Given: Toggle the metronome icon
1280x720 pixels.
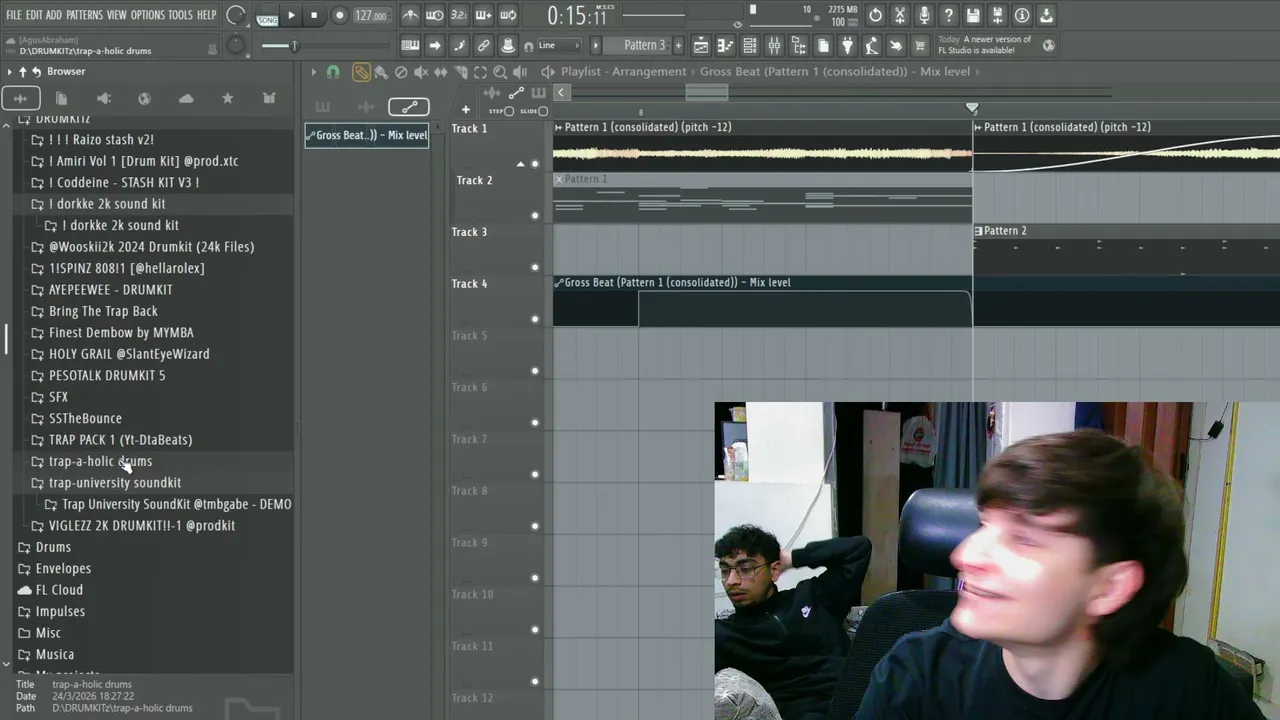Looking at the screenshot, I should click(x=411, y=15).
